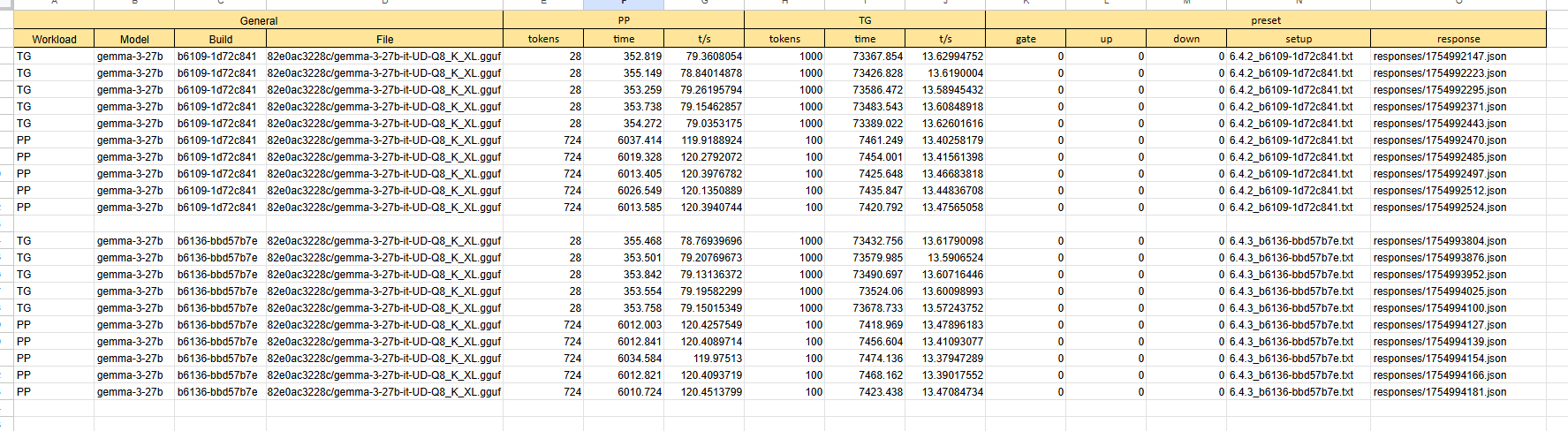Select the cell with 13.62601616

point(945,123)
